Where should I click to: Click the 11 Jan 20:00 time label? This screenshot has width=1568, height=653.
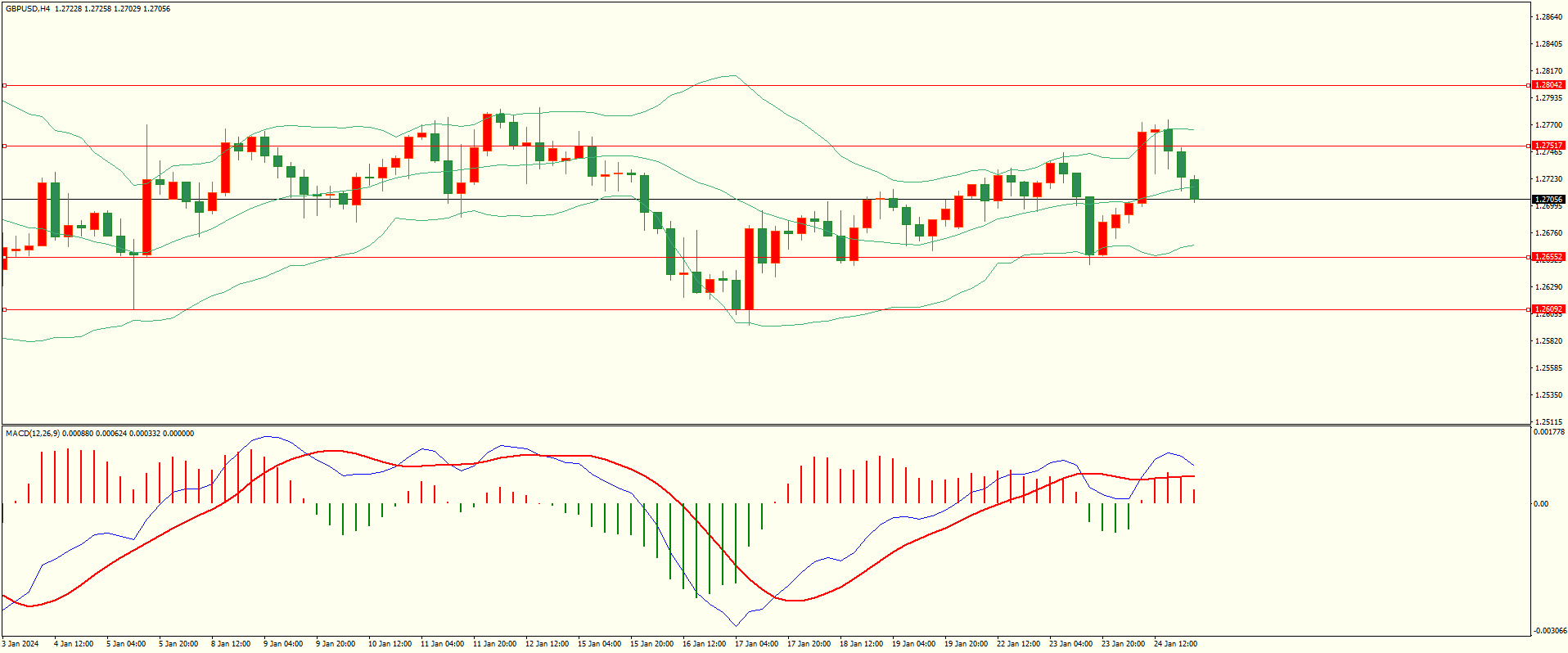494,644
